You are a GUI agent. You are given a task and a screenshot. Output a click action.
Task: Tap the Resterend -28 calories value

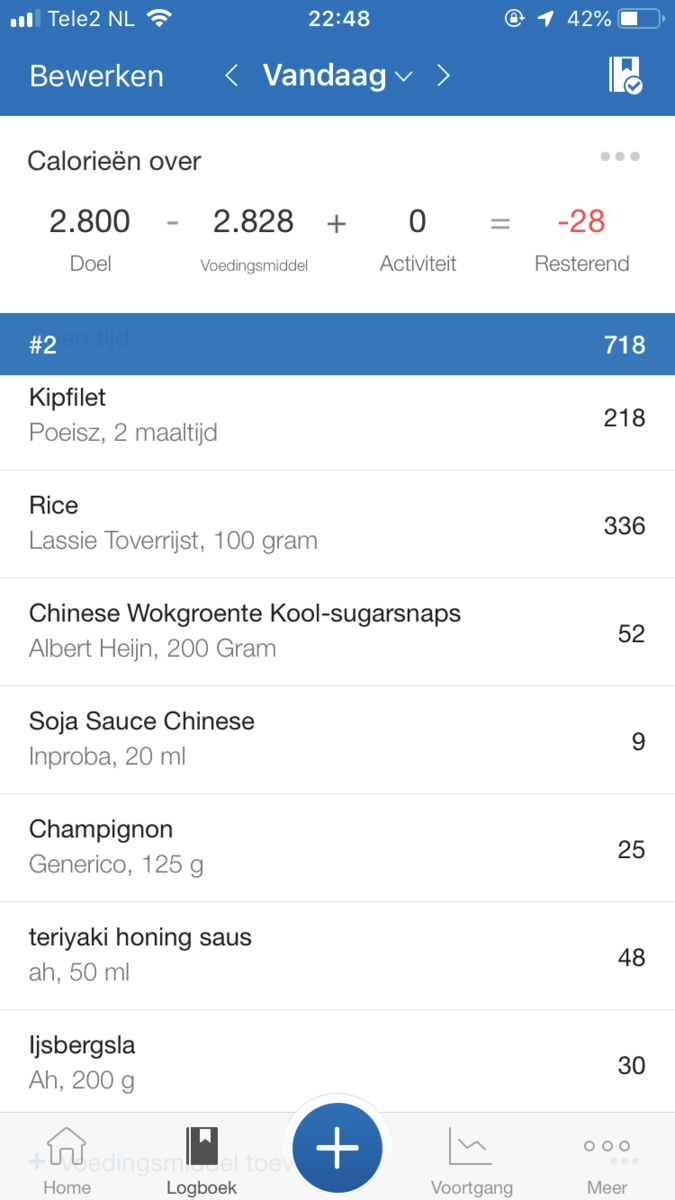[582, 222]
